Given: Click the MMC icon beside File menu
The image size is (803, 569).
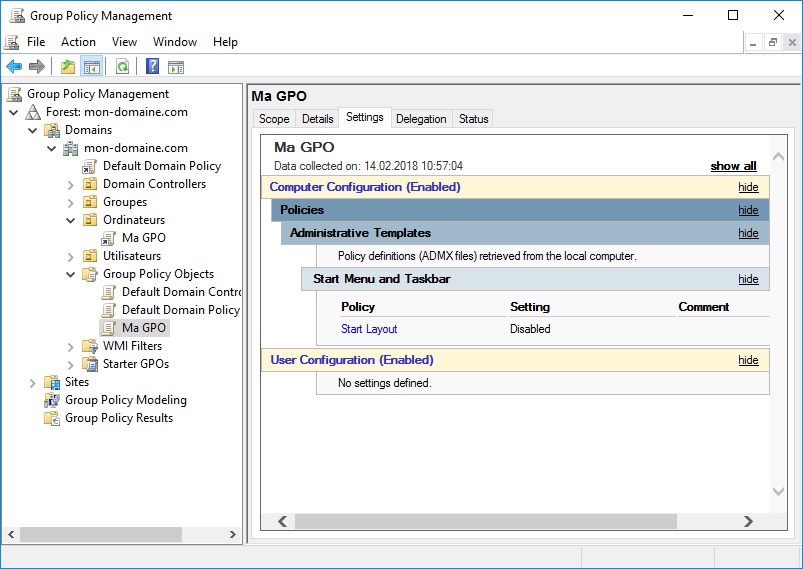Looking at the screenshot, I should click(12, 42).
